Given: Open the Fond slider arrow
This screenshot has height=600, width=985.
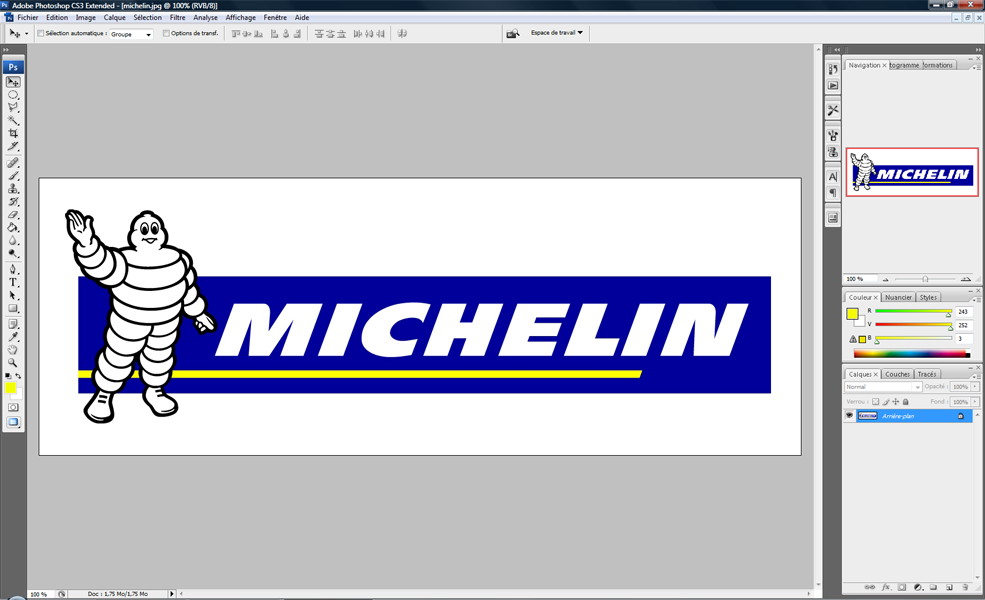Looking at the screenshot, I should (975, 401).
